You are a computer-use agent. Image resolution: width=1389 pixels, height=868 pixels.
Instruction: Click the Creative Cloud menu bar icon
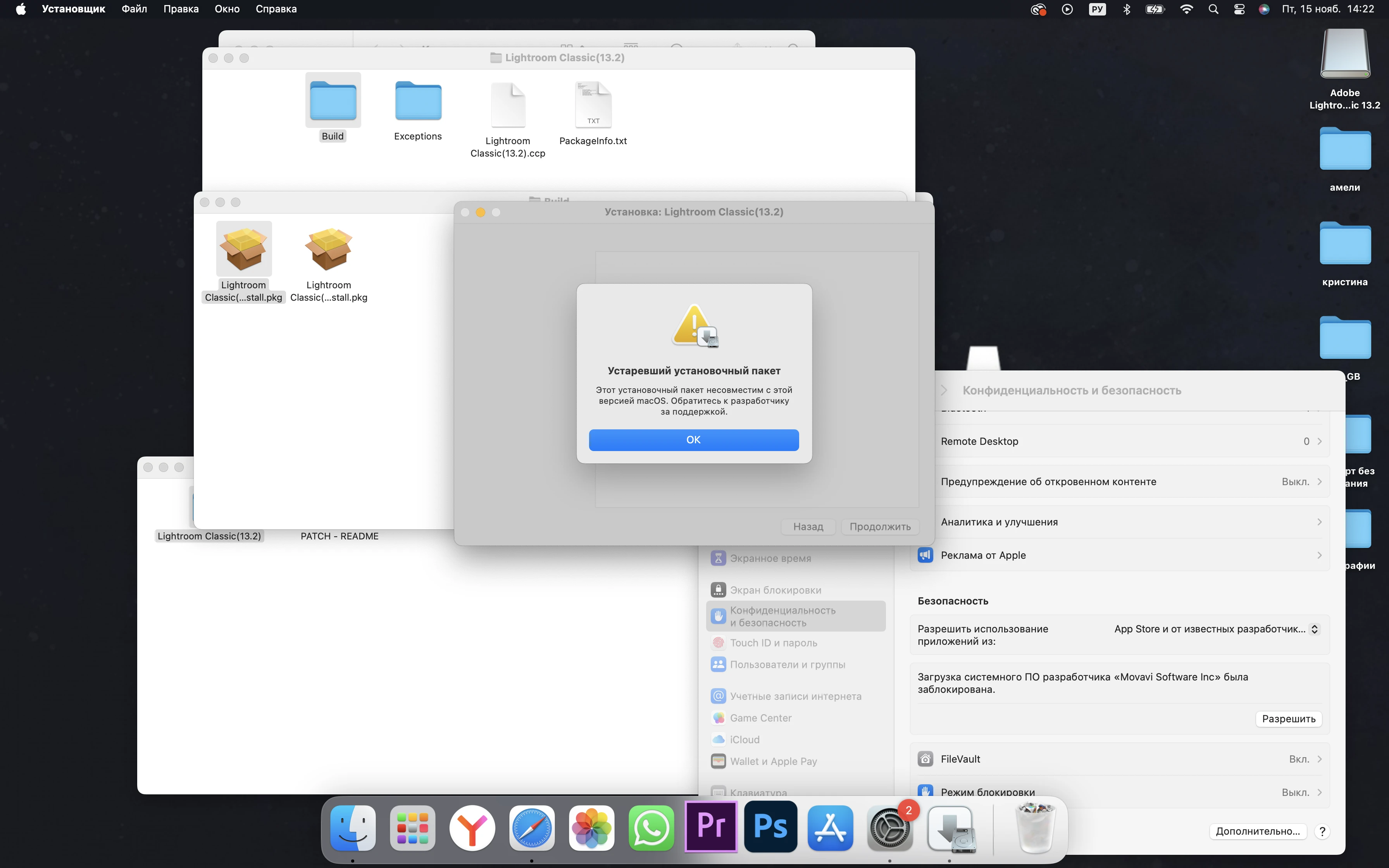point(1038,9)
